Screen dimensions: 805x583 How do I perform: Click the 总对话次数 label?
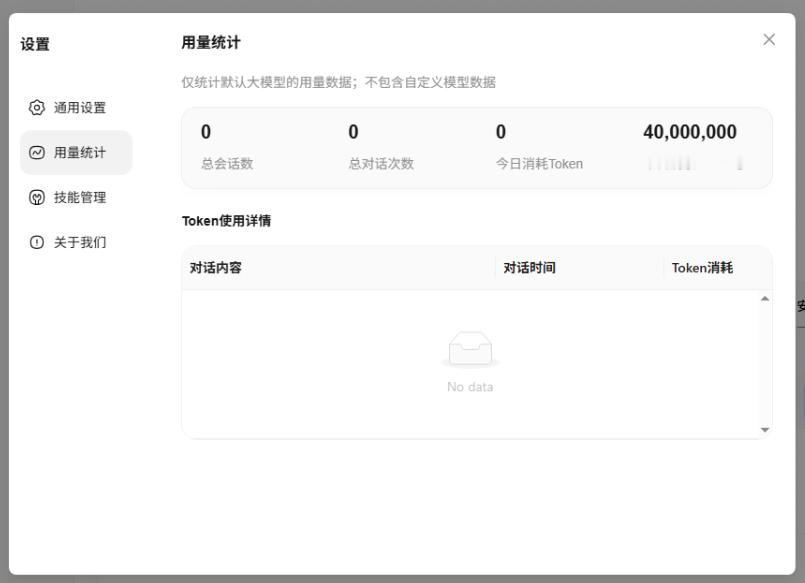tap(381, 164)
